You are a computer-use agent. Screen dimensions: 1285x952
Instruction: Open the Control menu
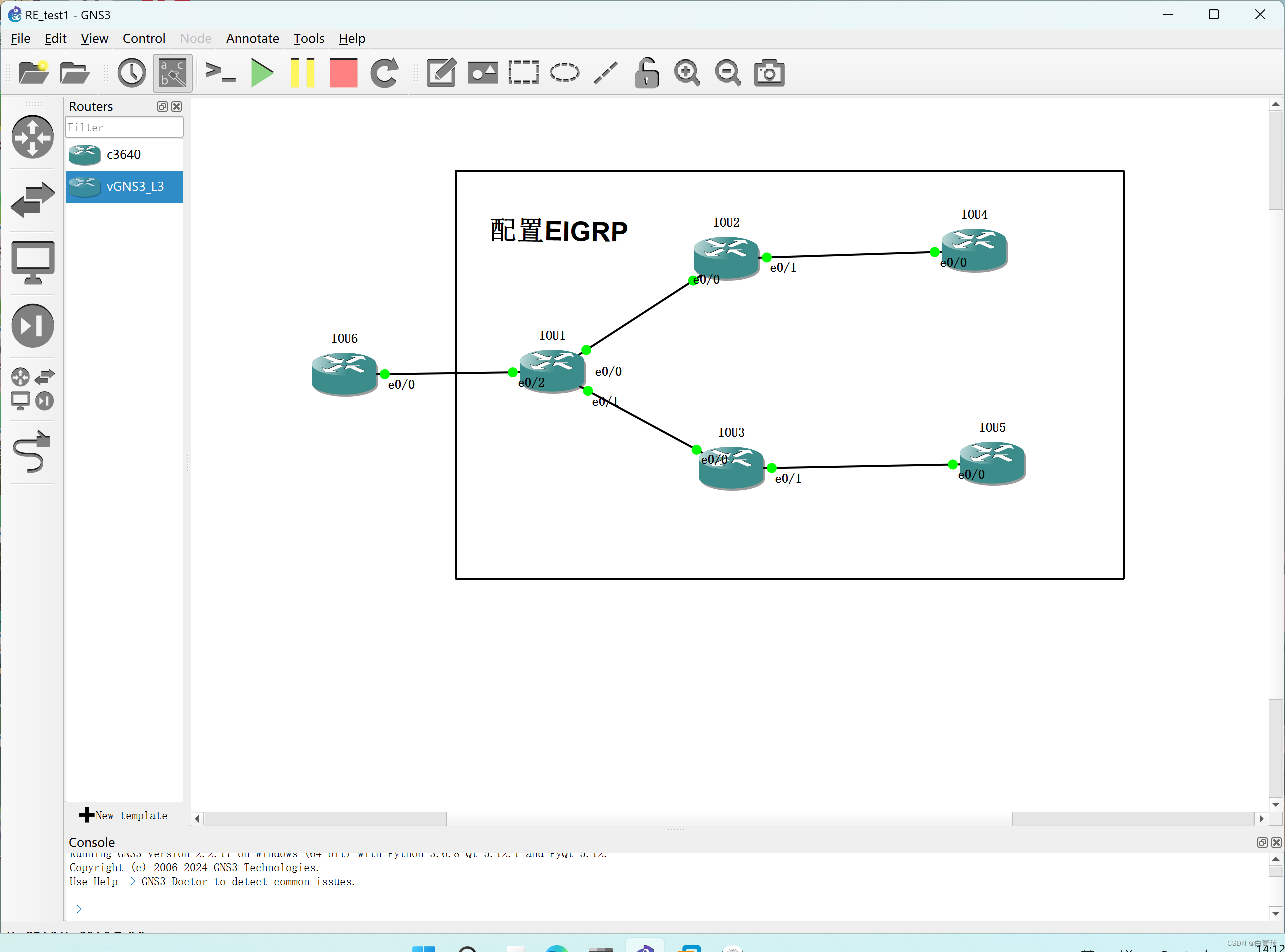143,38
